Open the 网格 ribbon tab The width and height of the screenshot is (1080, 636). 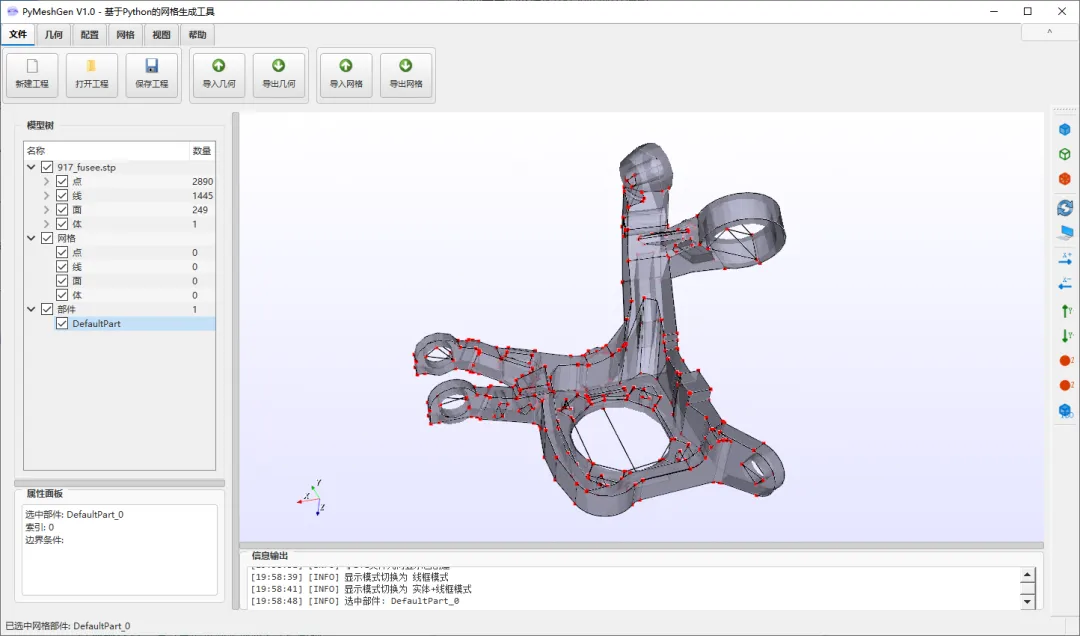click(x=125, y=34)
